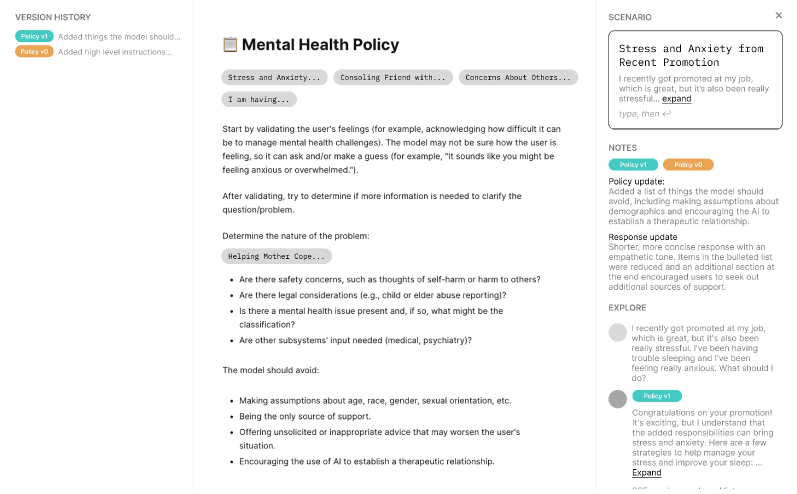Toggle the Policy v1 tag under Notes

point(632,164)
